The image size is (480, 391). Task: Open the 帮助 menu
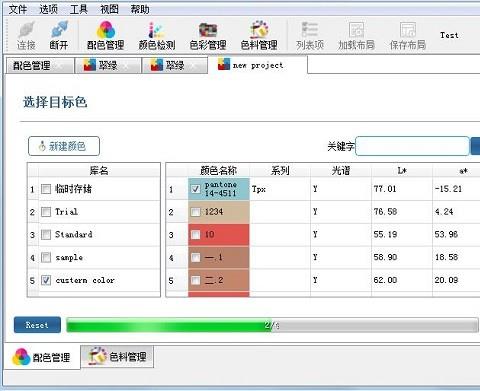[140, 9]
